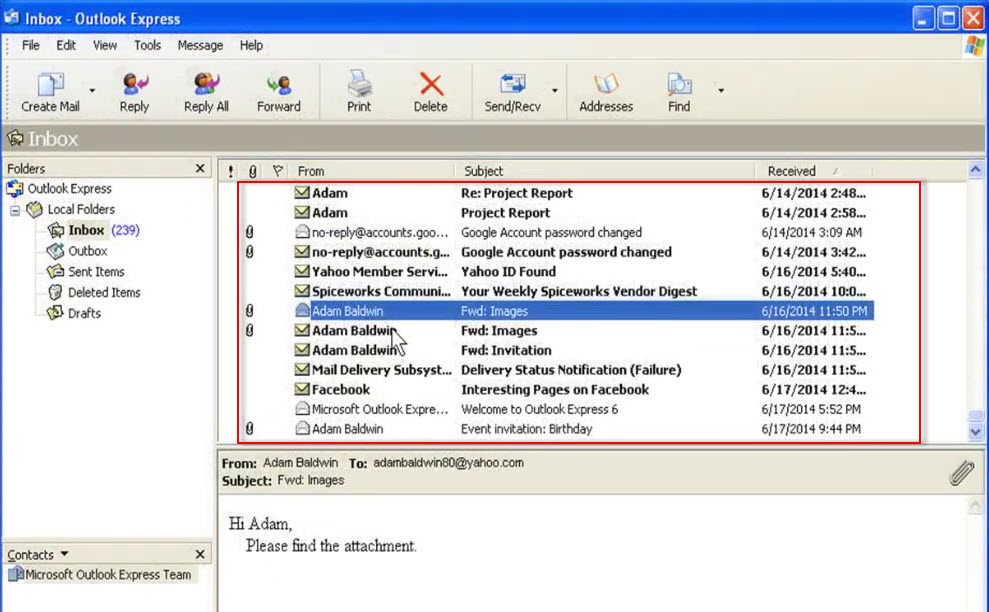Close the Contacts pane

pyautogui.click(x=200, y=554)
